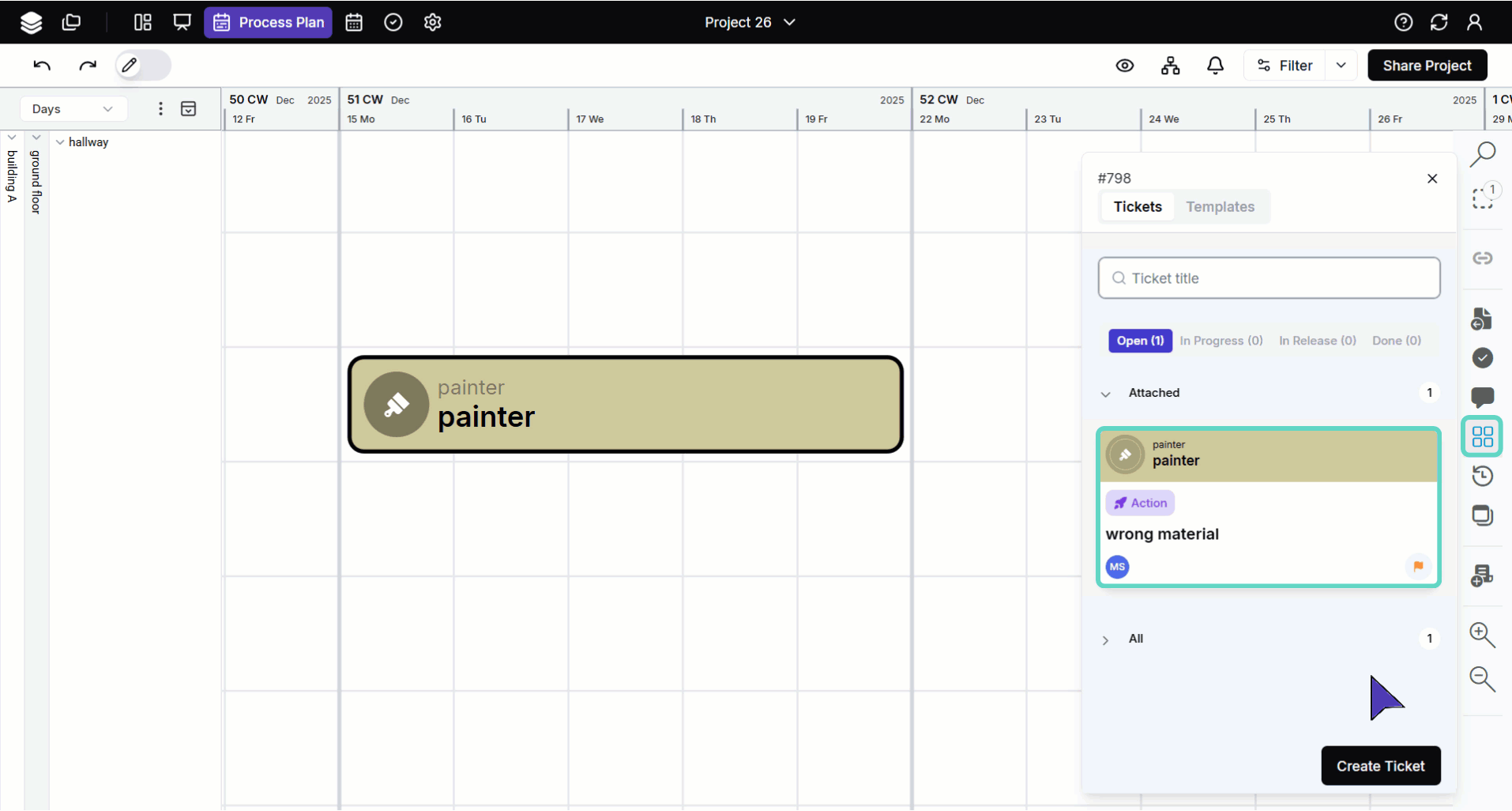Switch to the Templates tab
This screenshot has width=1512, height=811.
1220,207
